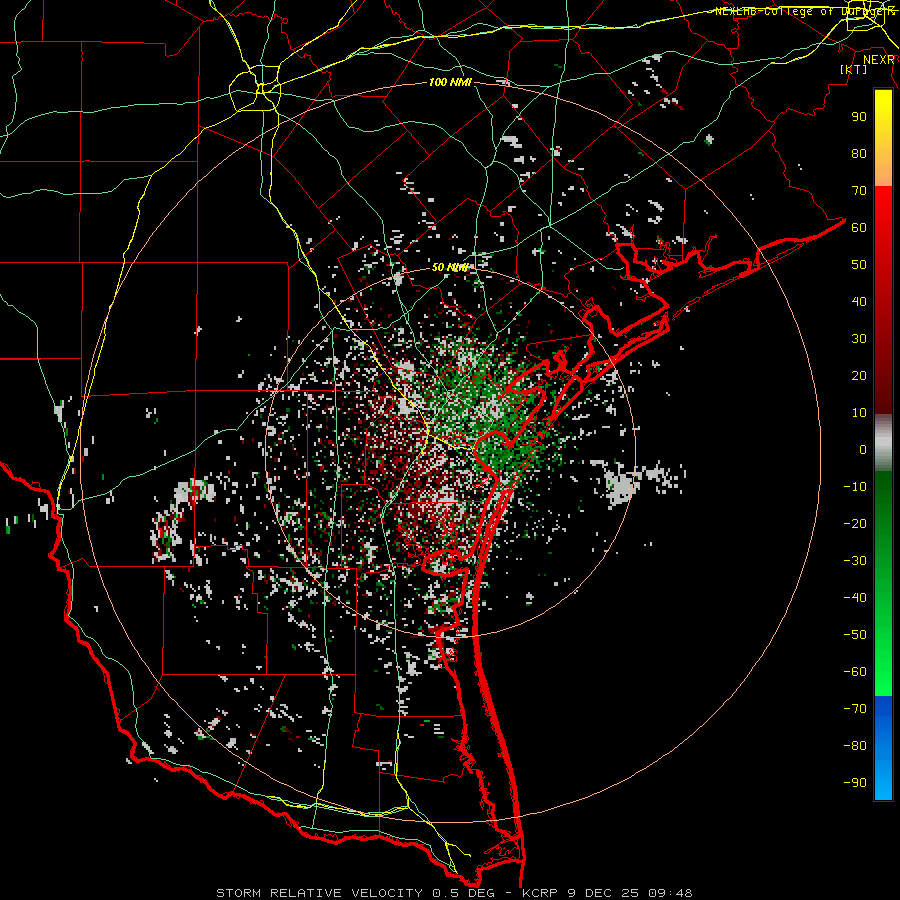Select the 30 value on the velocity scale
This screenshot has height=900, width=900.
859,339
